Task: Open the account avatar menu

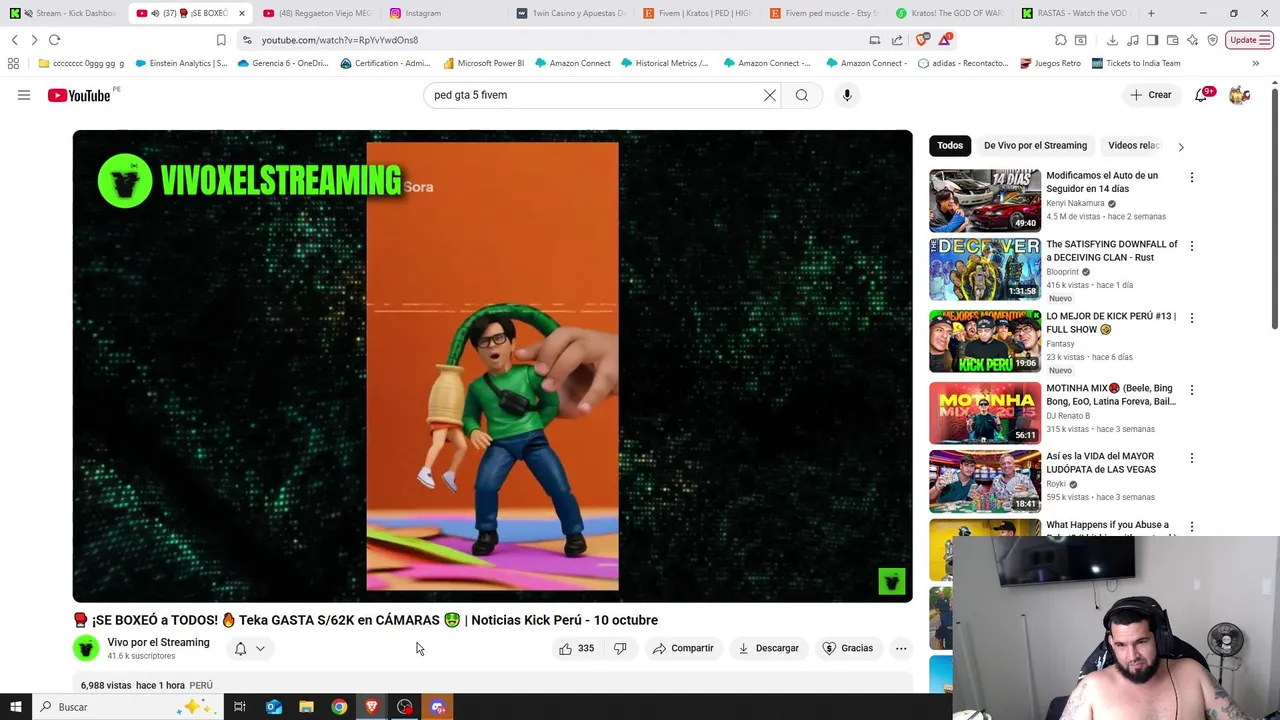Action: (1240, 95)
